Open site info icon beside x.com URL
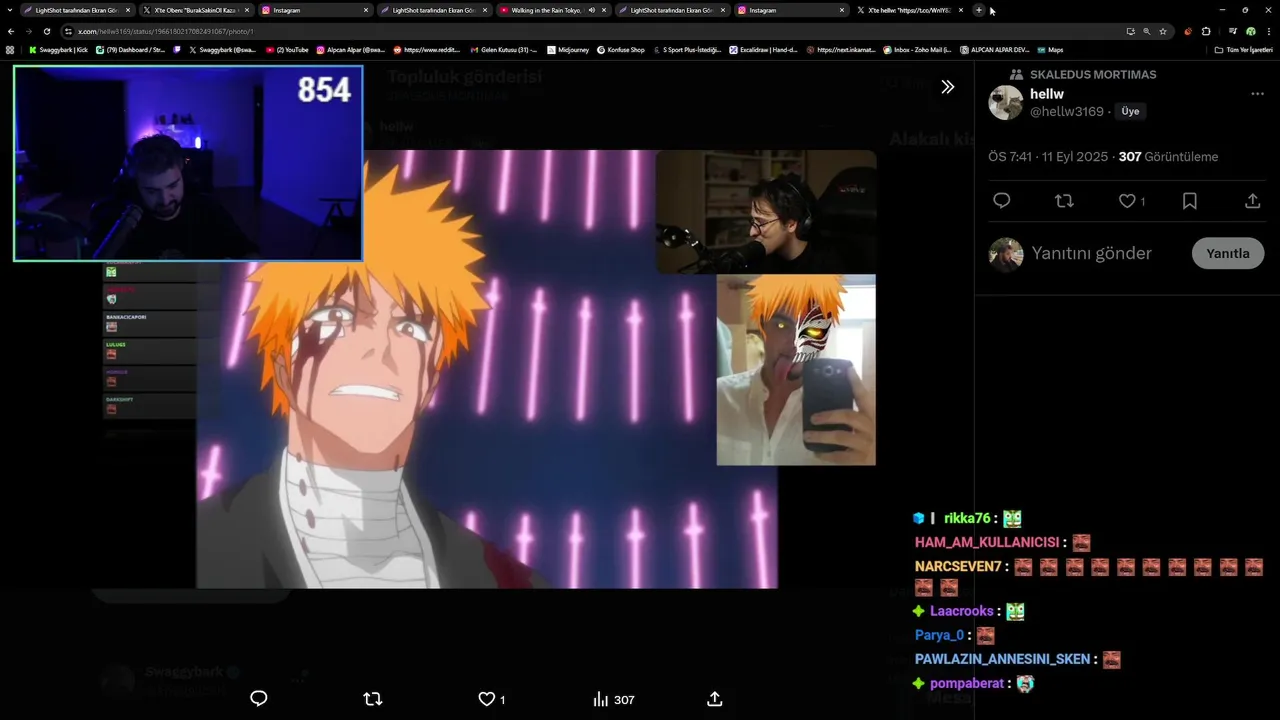The width and height of the screenshot is (1280, 720). pyautogui.click(x=68, y=31)
